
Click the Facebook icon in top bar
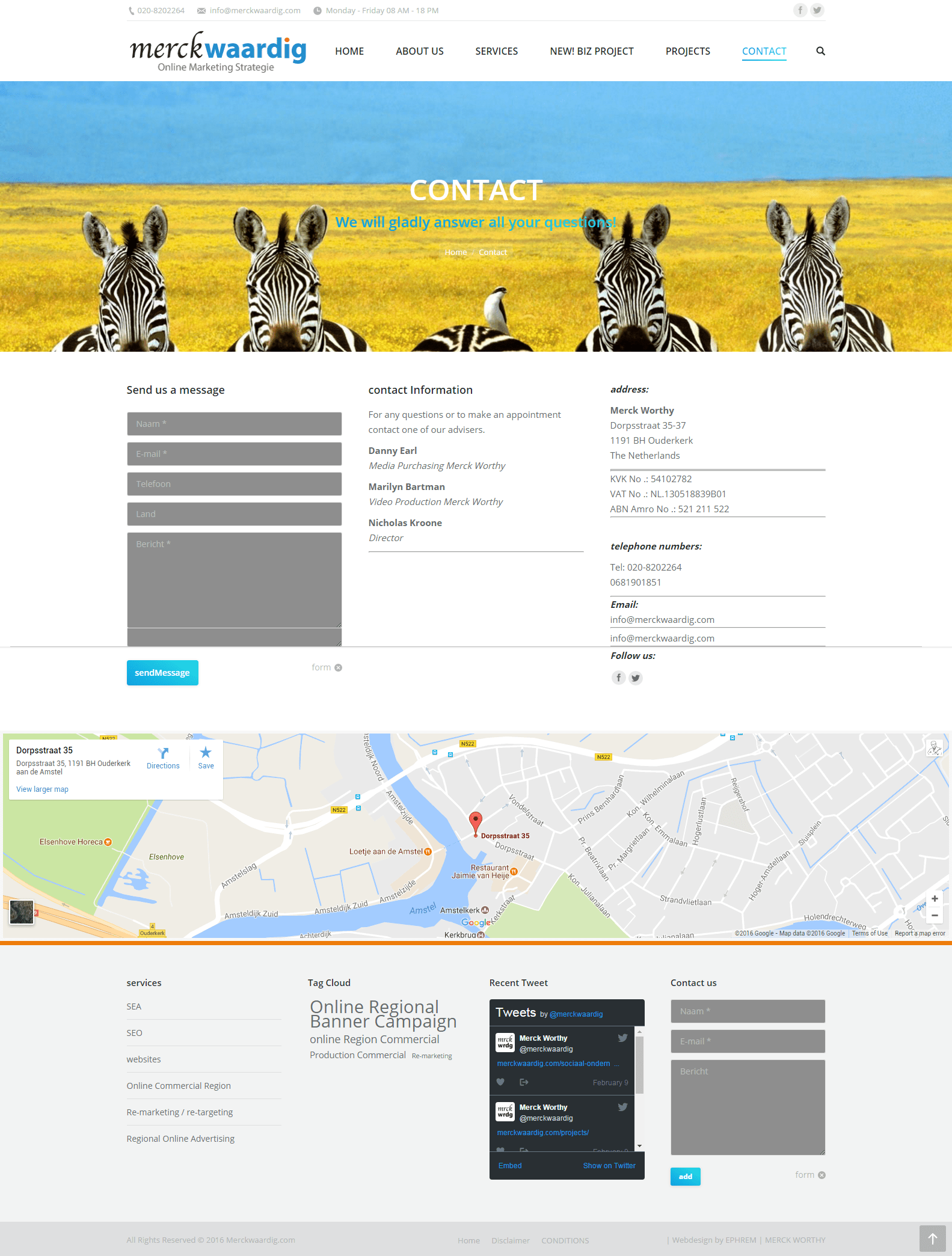click(x=800, y=10)
